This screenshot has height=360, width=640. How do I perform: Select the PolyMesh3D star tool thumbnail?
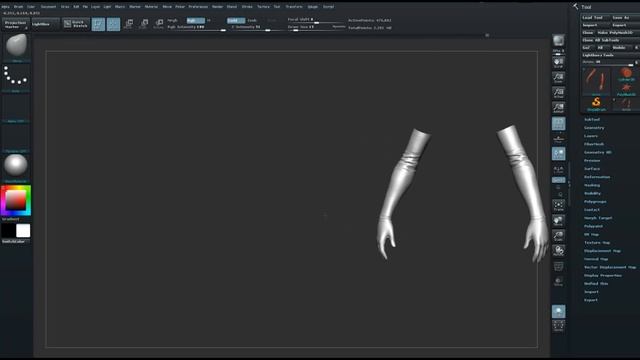626,90
